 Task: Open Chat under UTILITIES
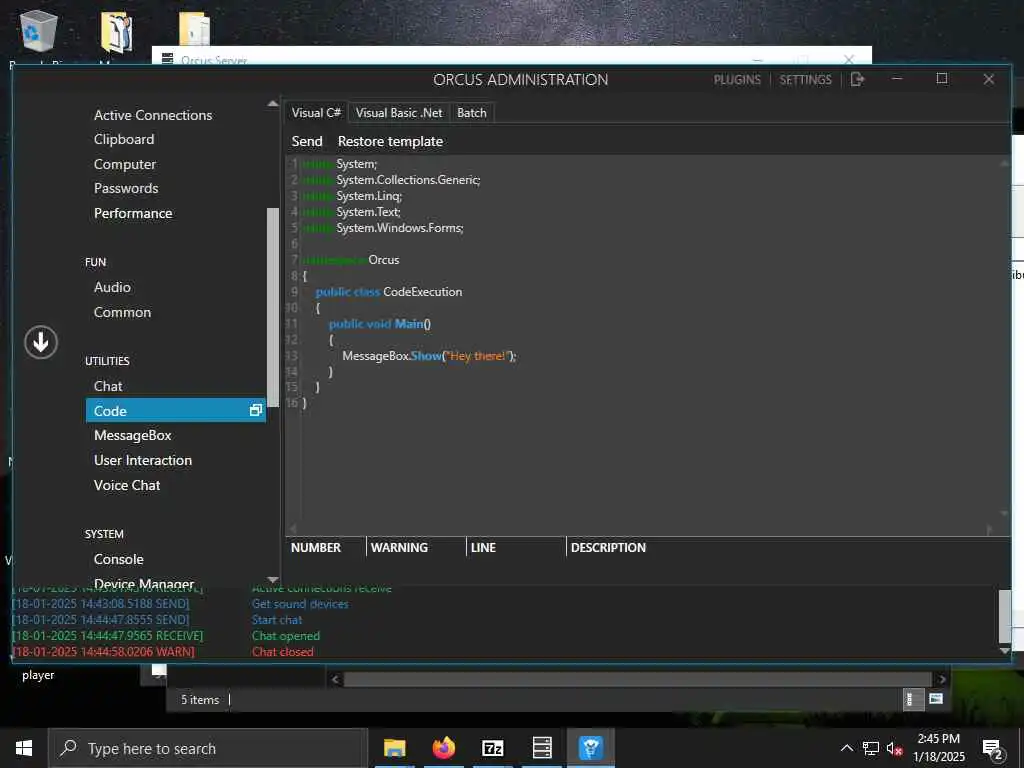(x=108, y=386)
